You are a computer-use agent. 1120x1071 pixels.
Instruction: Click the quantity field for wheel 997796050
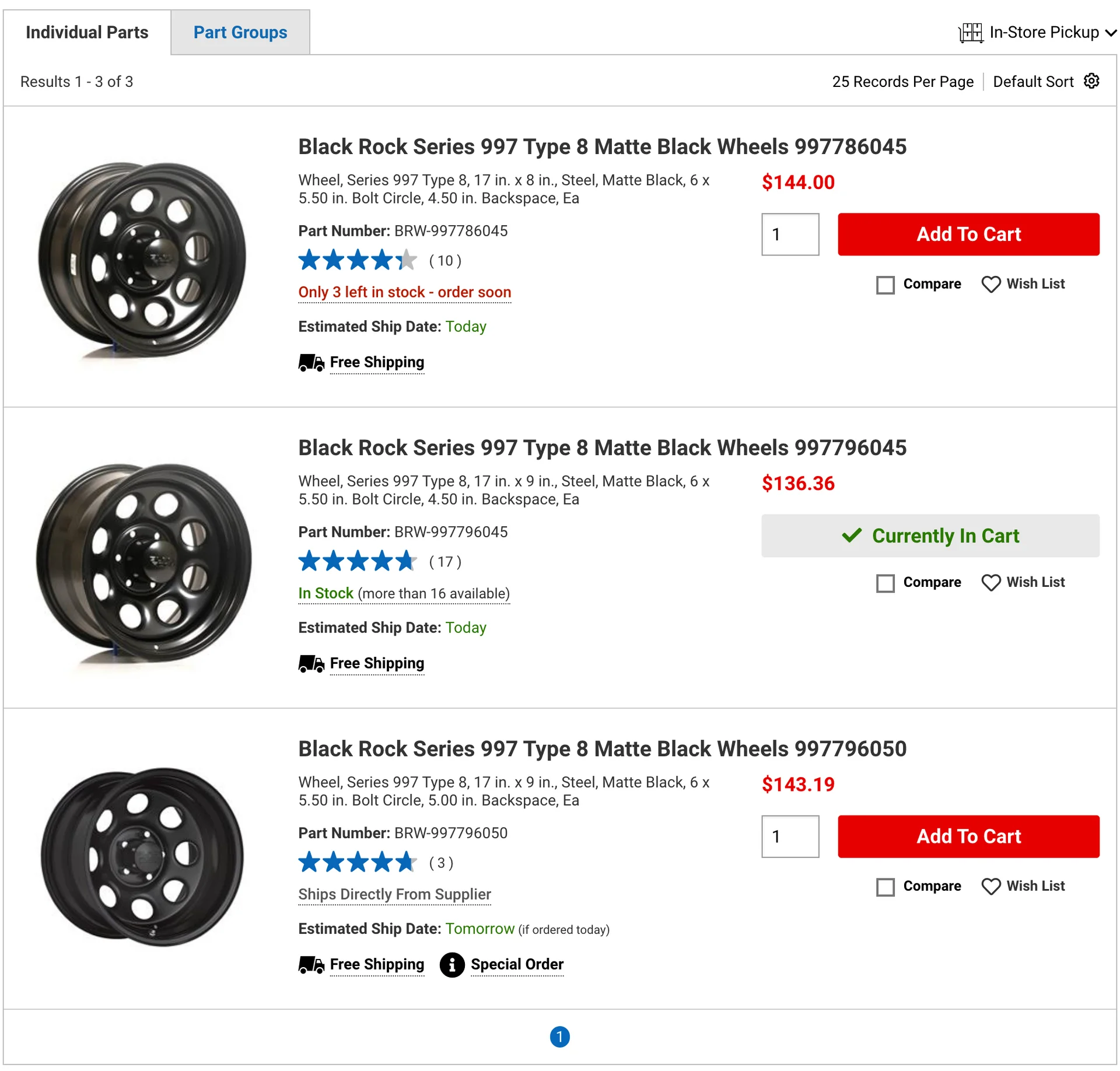(x=789, y=836)
